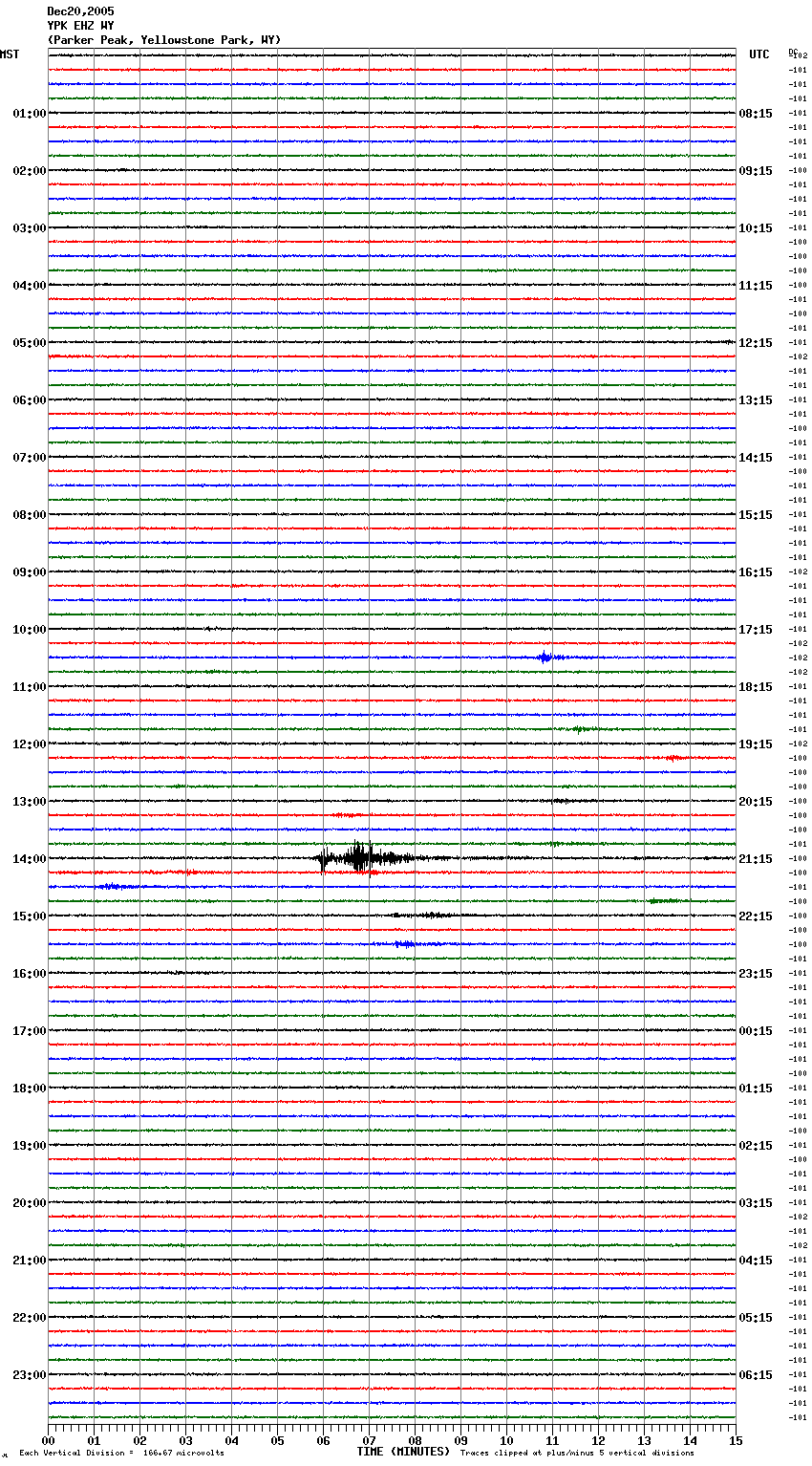Image resolution: width=812 pixels, height=1466 pixels.
Task: Click the Parker Peak, Yellowstone Park location title
Action: click(164, 40)
